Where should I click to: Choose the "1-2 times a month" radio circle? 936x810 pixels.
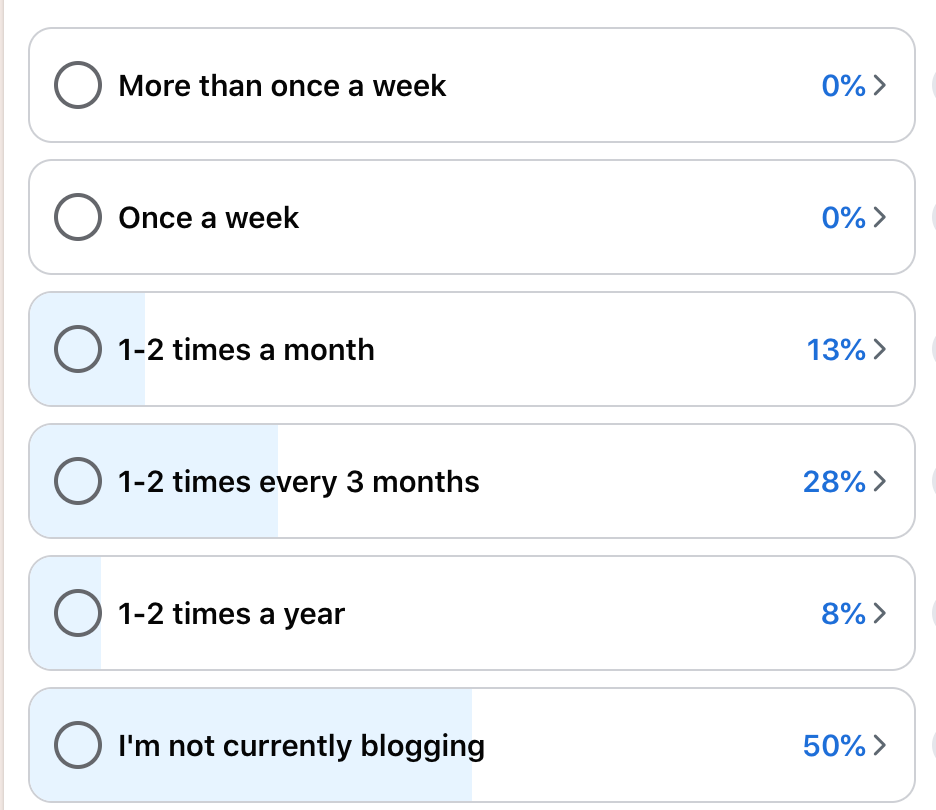(x=77, y=350)
